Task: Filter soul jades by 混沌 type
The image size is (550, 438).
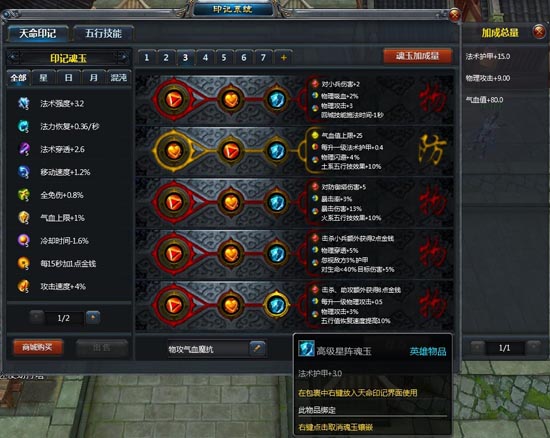Action: [118, 77]
